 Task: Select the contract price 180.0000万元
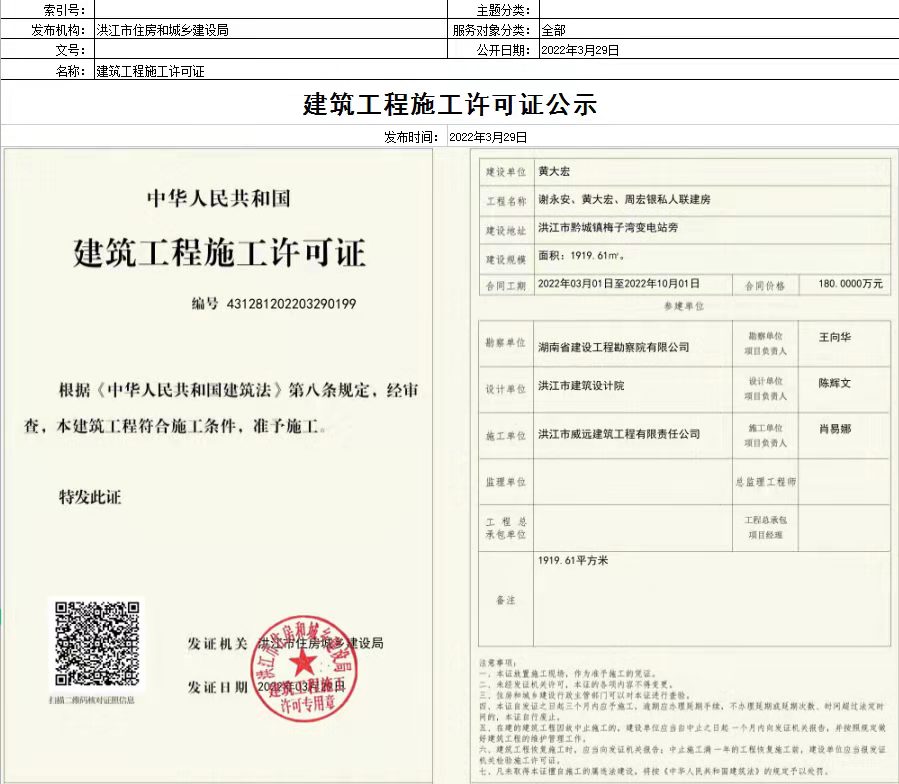(x=850, y=283)
